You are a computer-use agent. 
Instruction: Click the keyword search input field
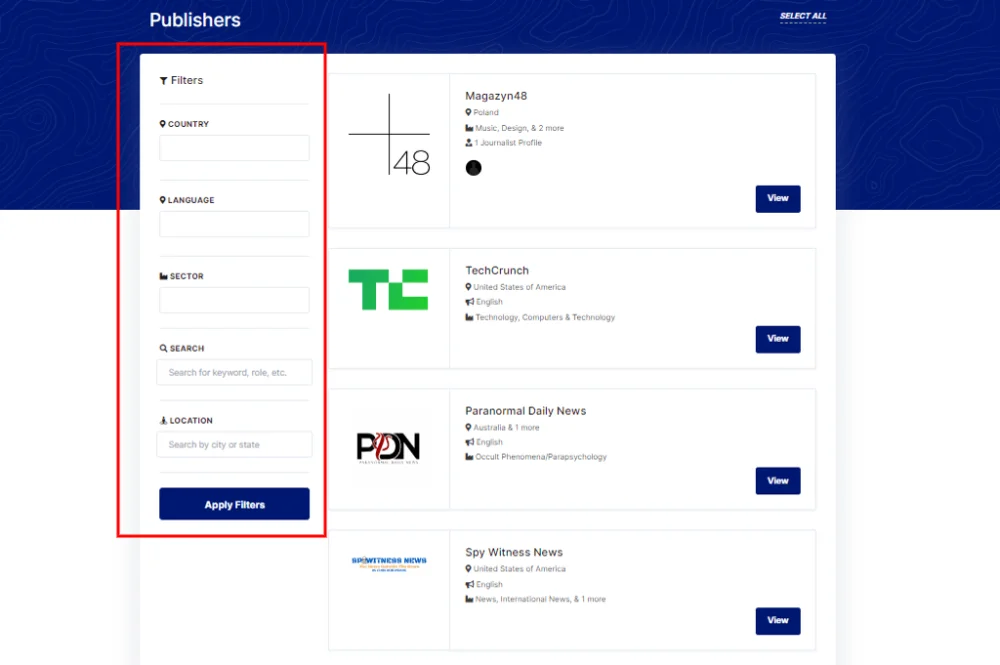[234, 373]
